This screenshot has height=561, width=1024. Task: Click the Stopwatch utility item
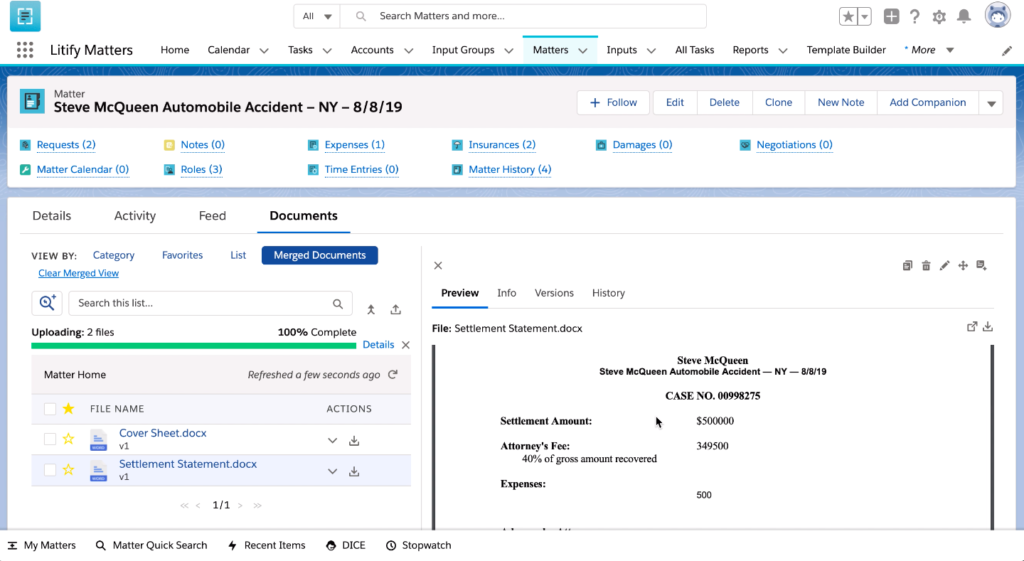[419, 545]
